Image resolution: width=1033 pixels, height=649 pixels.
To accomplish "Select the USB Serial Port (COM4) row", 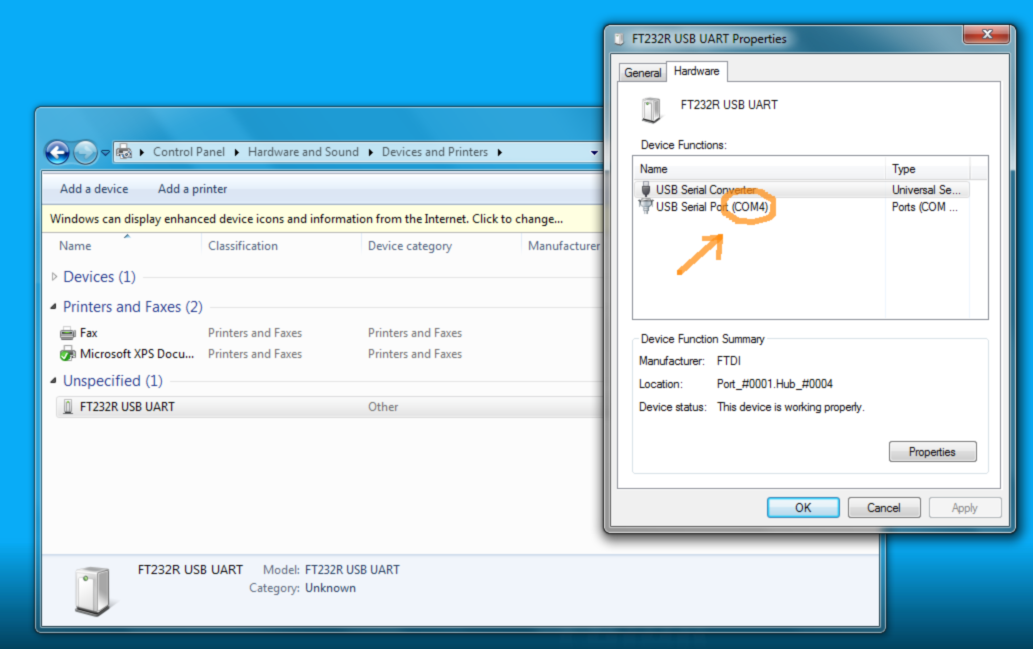I will click(801, 207).
